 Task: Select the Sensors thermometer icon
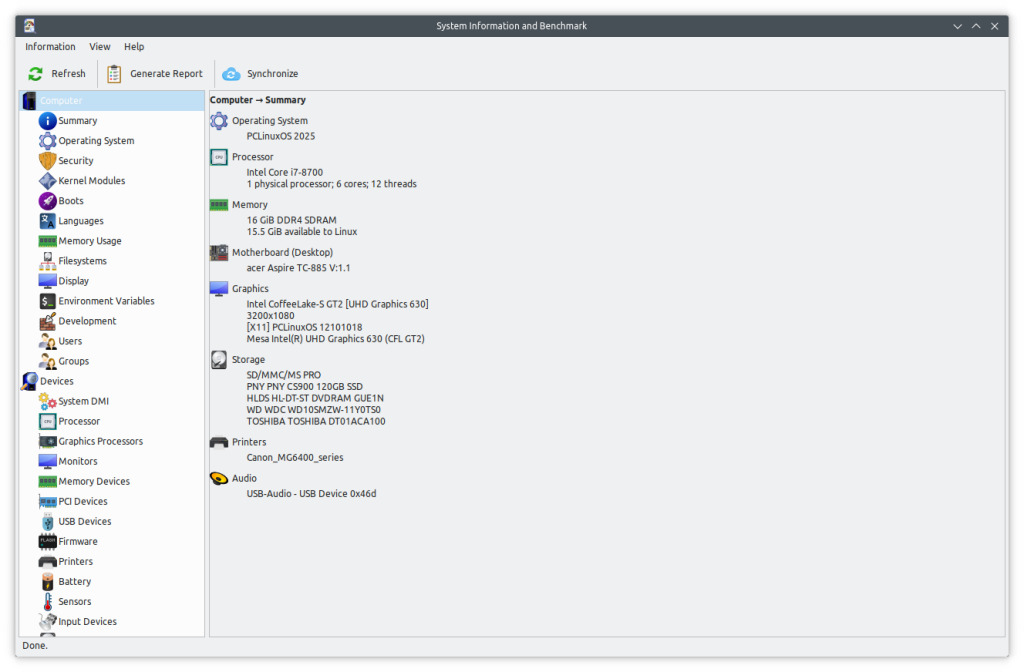coord(47,601)
